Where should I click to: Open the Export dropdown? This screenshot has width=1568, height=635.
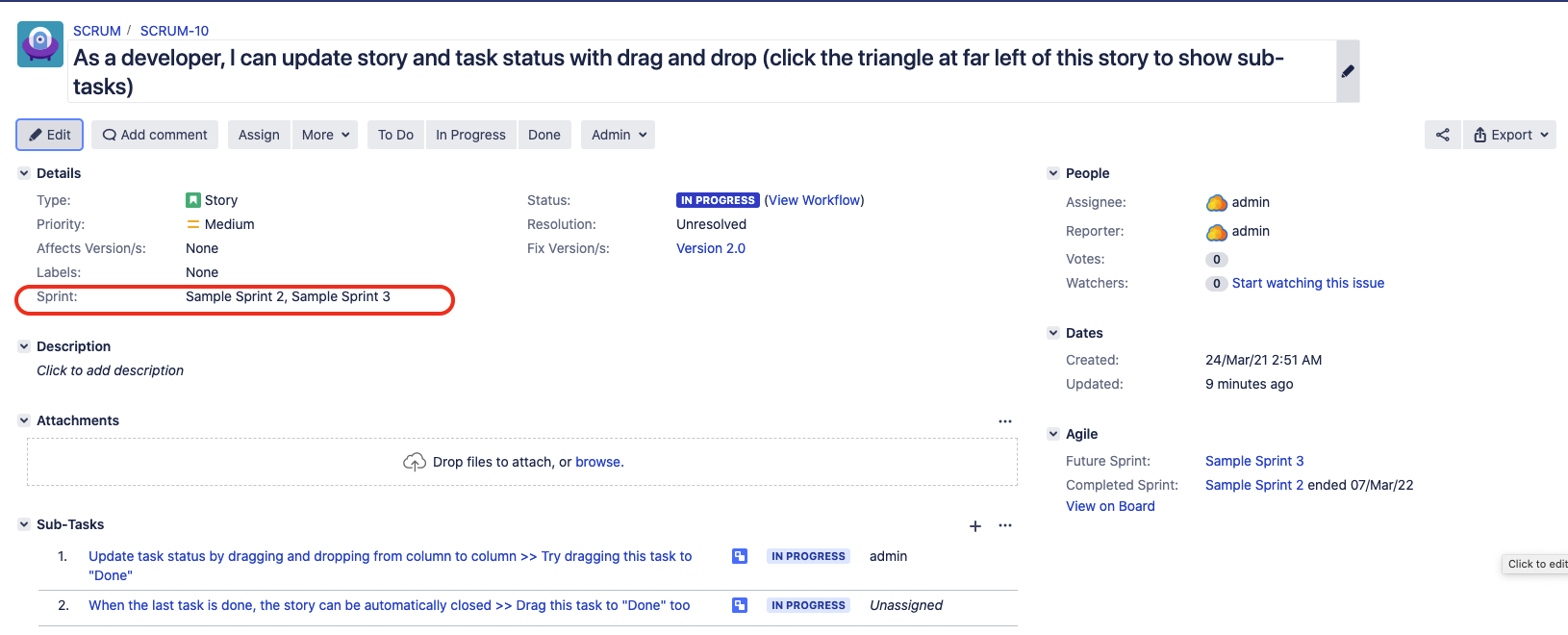[1509, 135]
